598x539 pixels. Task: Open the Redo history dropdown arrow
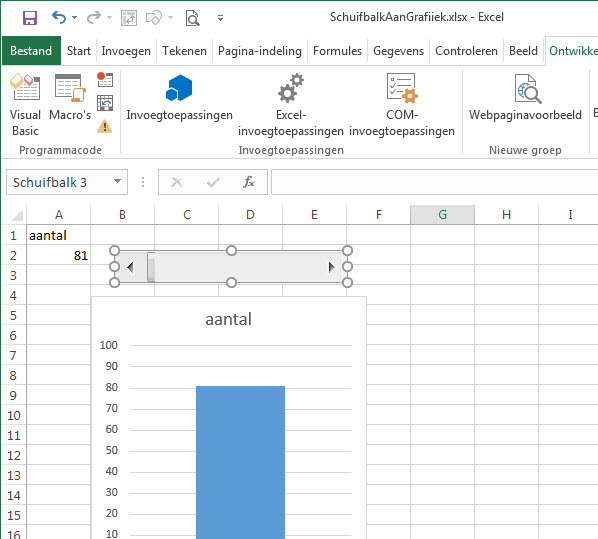pos(109,18)
